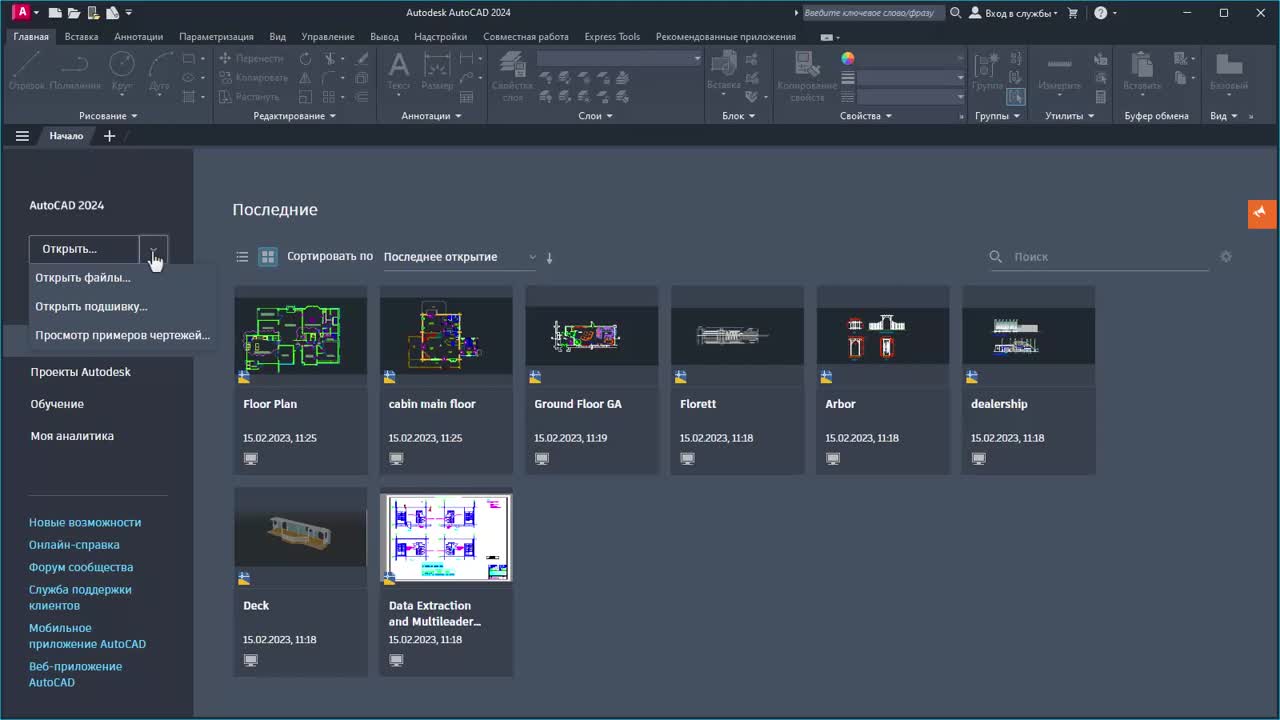Switch recent files to list view

coord(242,257)
